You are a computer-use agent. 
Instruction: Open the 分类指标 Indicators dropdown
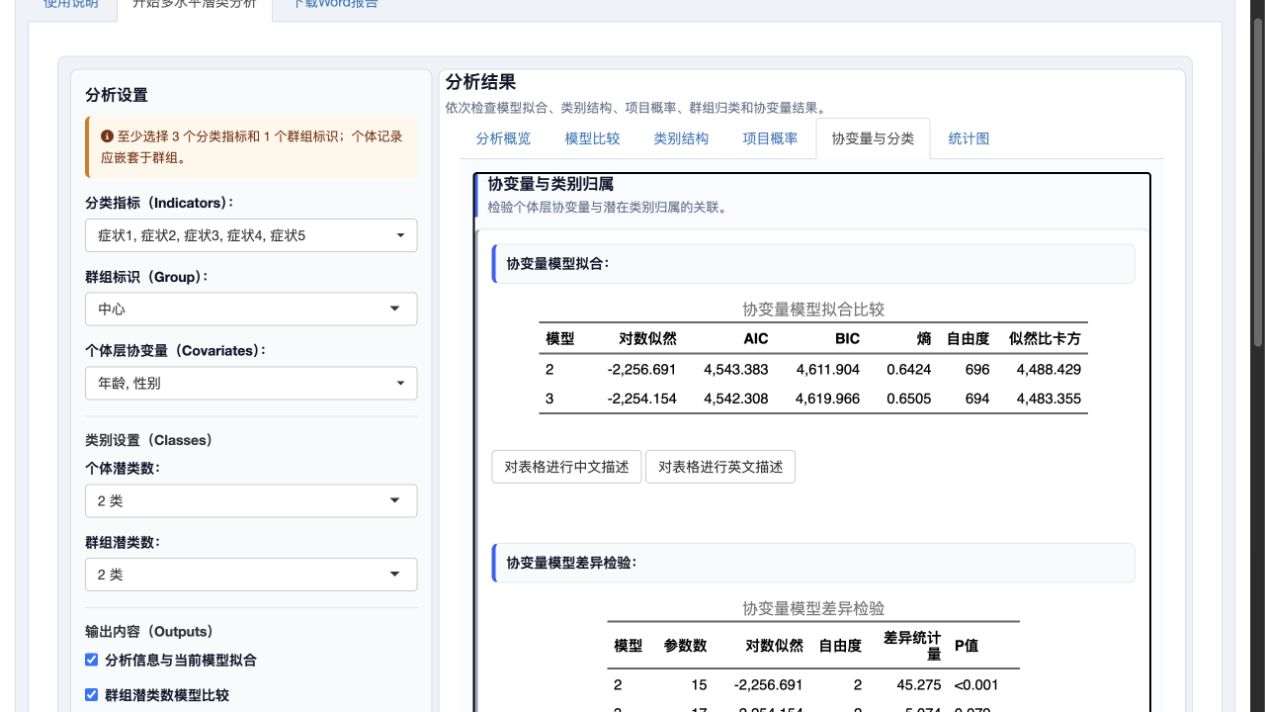(251, 236)
